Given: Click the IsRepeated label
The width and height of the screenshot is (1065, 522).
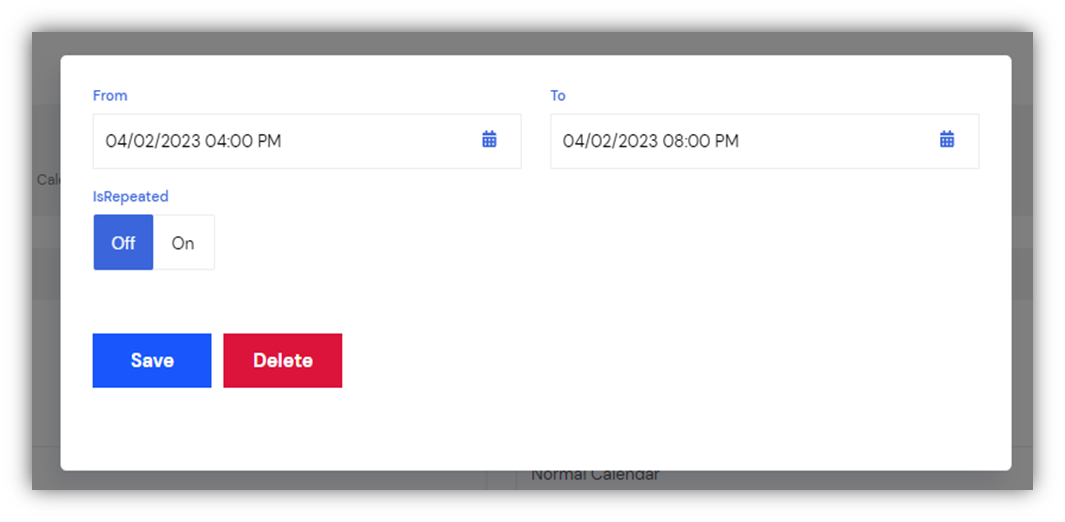Looking at the screenshot, I should click(x=130, y=196).
